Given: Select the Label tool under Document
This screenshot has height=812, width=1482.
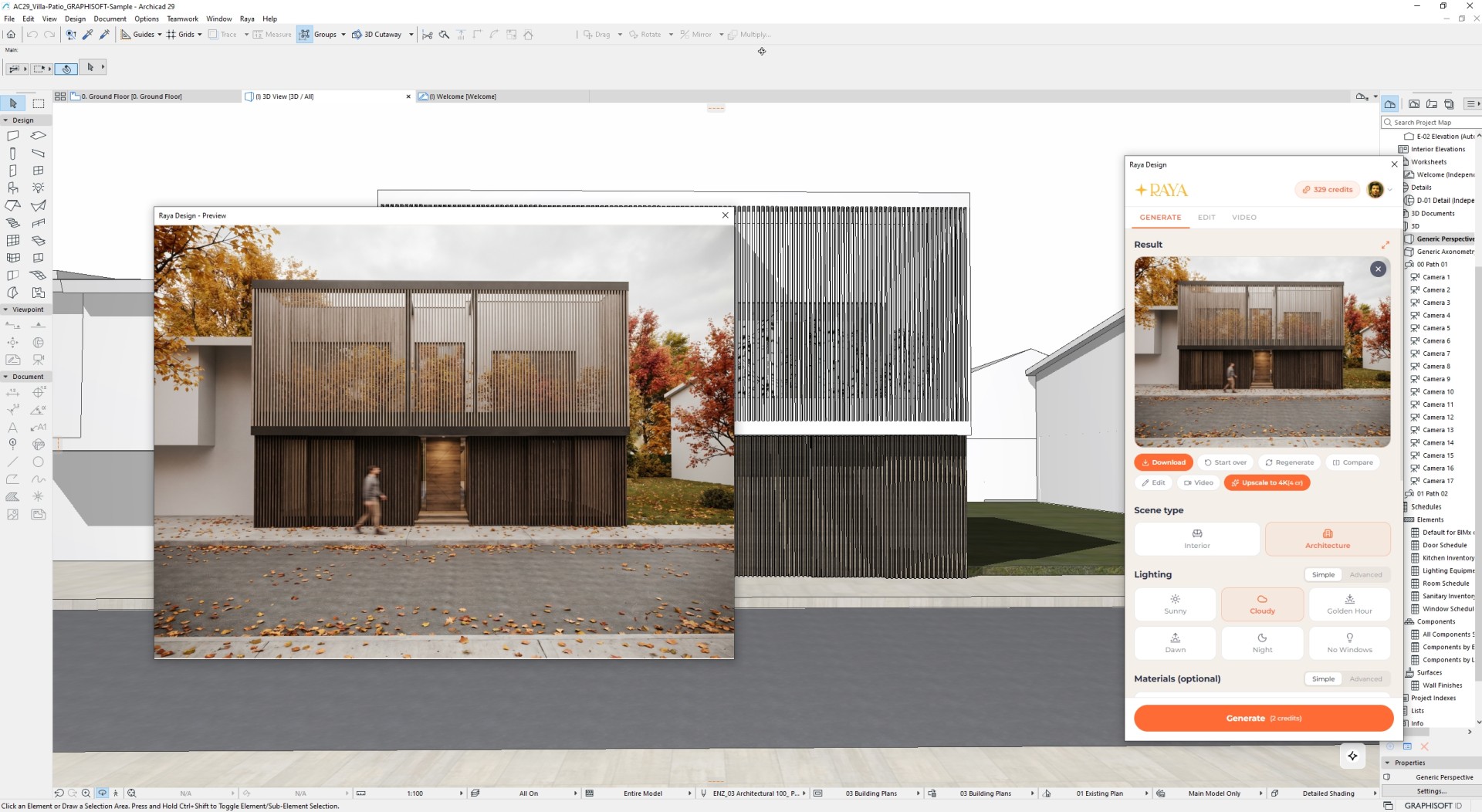Looking at the screenshot, I should tap(39, 427).
